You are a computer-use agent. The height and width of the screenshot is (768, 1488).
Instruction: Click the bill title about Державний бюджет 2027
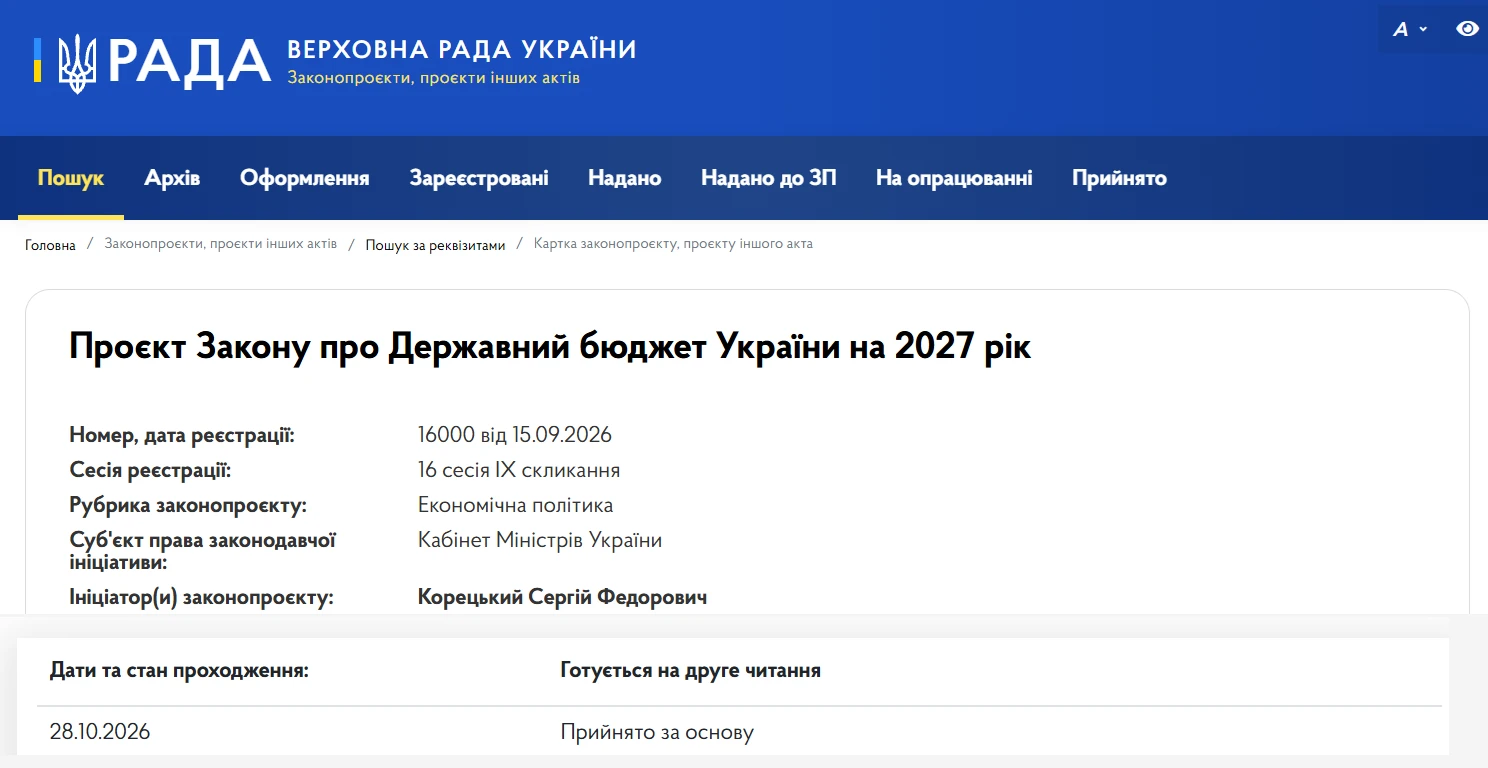click(x=550, y=348)
